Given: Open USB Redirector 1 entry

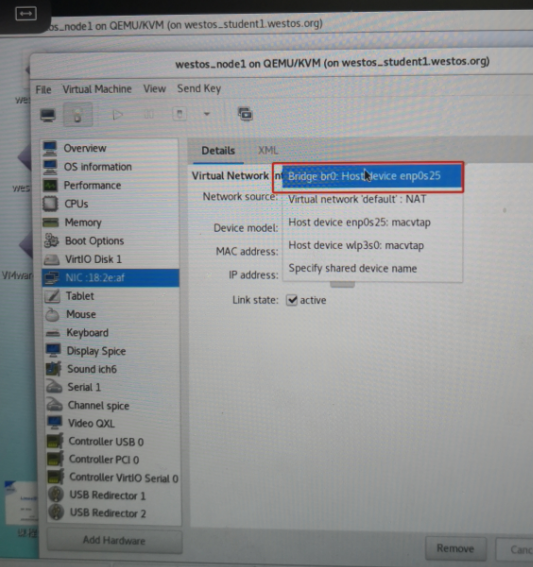Looking at the screenshot, I should (114, 495).
